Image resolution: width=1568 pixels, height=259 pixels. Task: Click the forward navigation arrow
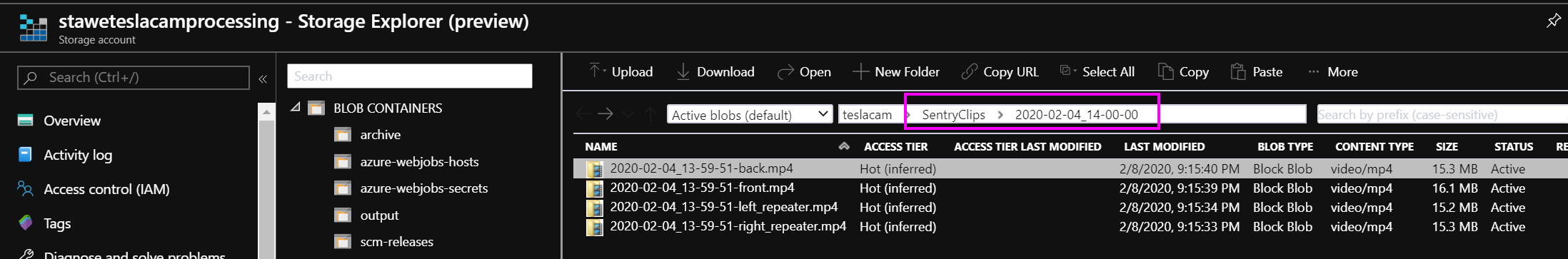coord(605,113)
